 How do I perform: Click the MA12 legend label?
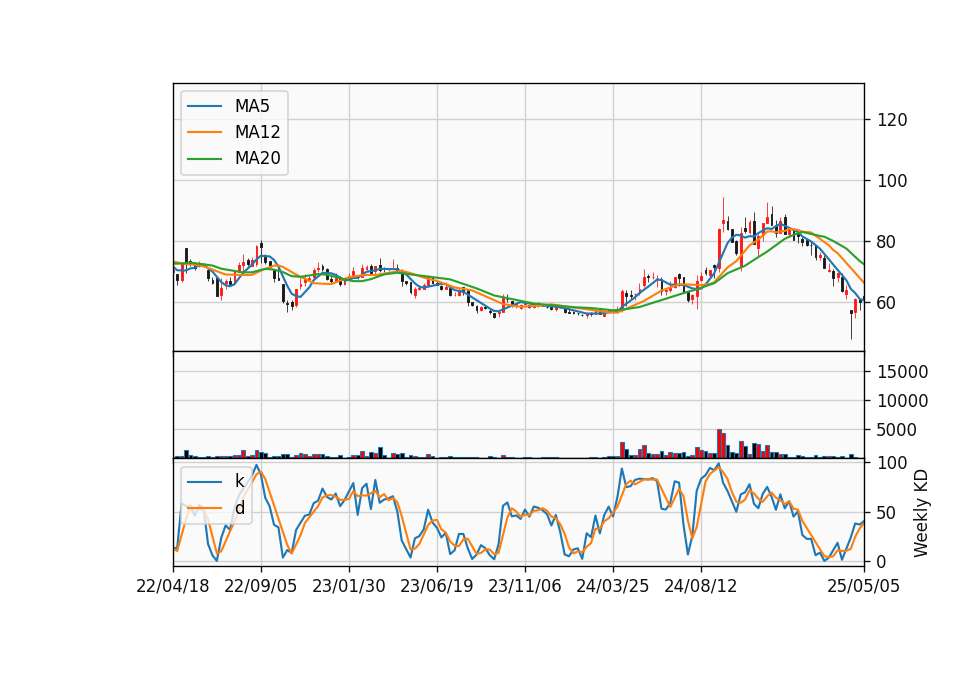coord(257,132)
